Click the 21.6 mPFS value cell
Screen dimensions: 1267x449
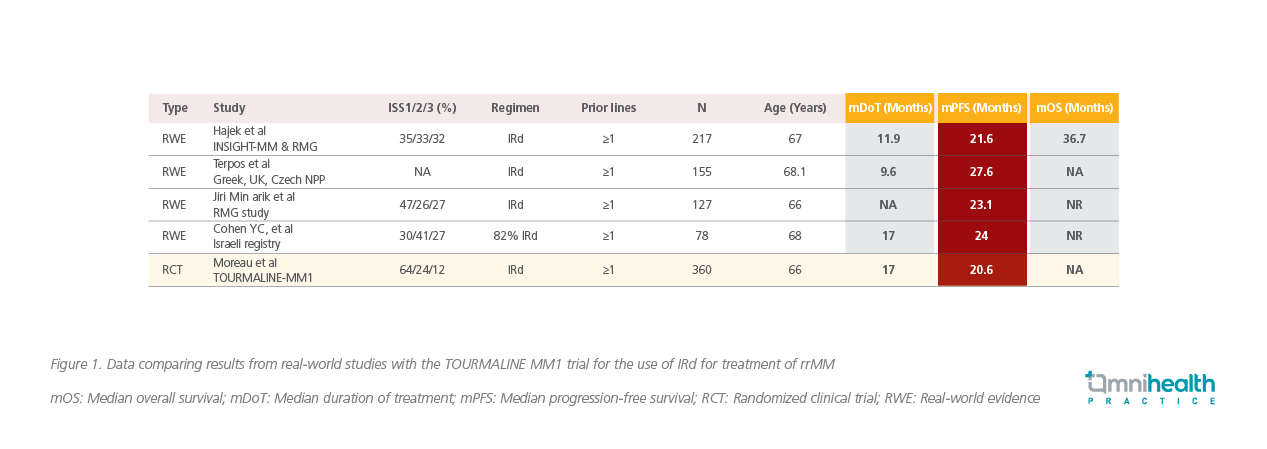(981, 139)
